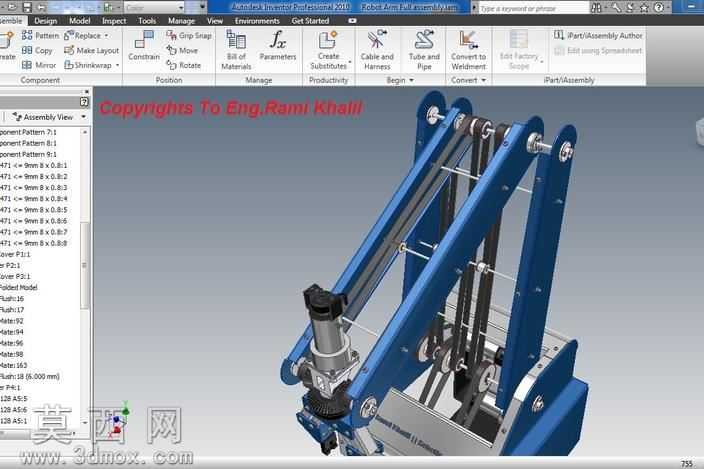The height and width of the screenshot is (469, 704).
Task: Expand the Assembly View dropdown
Action: coord(84,117)
